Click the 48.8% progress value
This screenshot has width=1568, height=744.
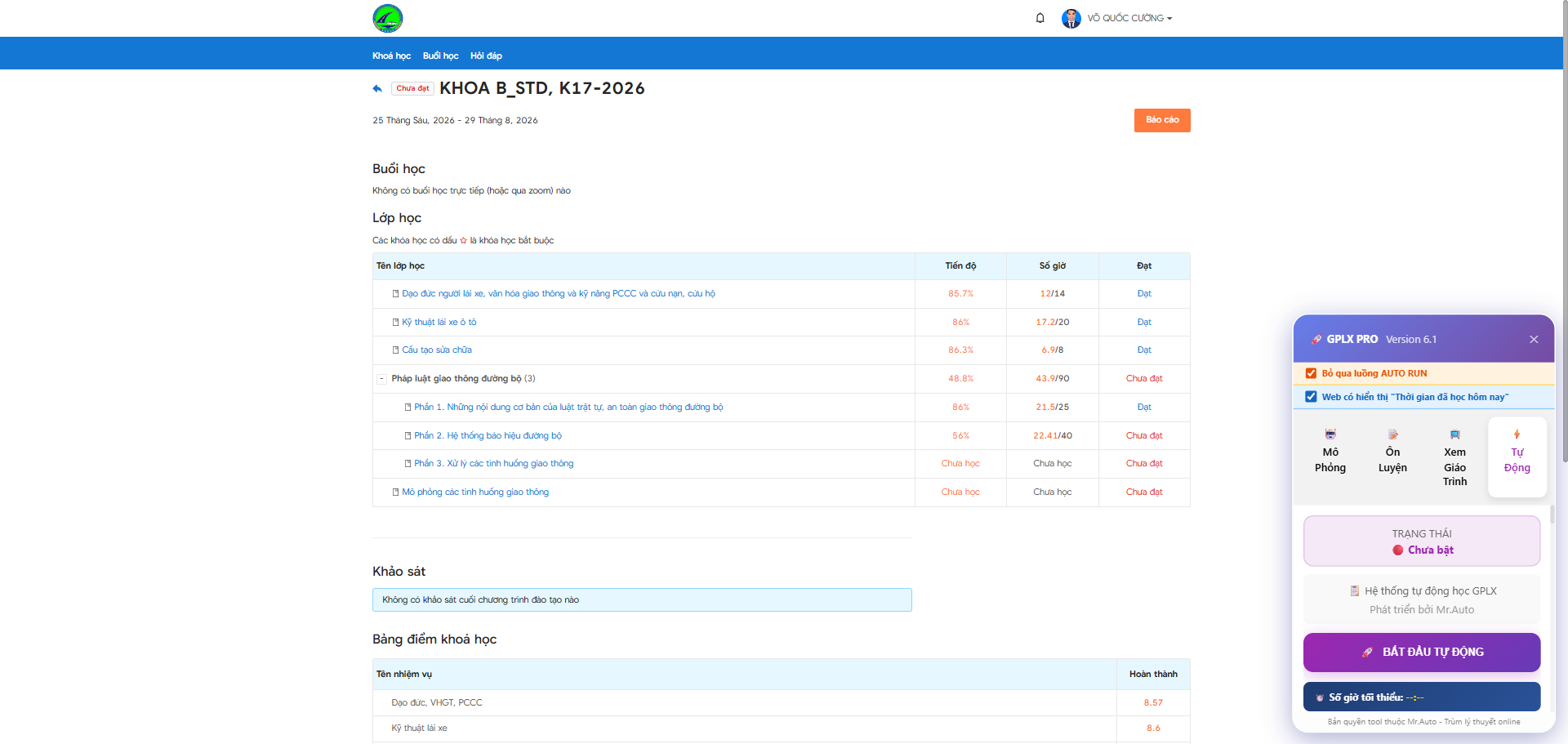(960, 379)
